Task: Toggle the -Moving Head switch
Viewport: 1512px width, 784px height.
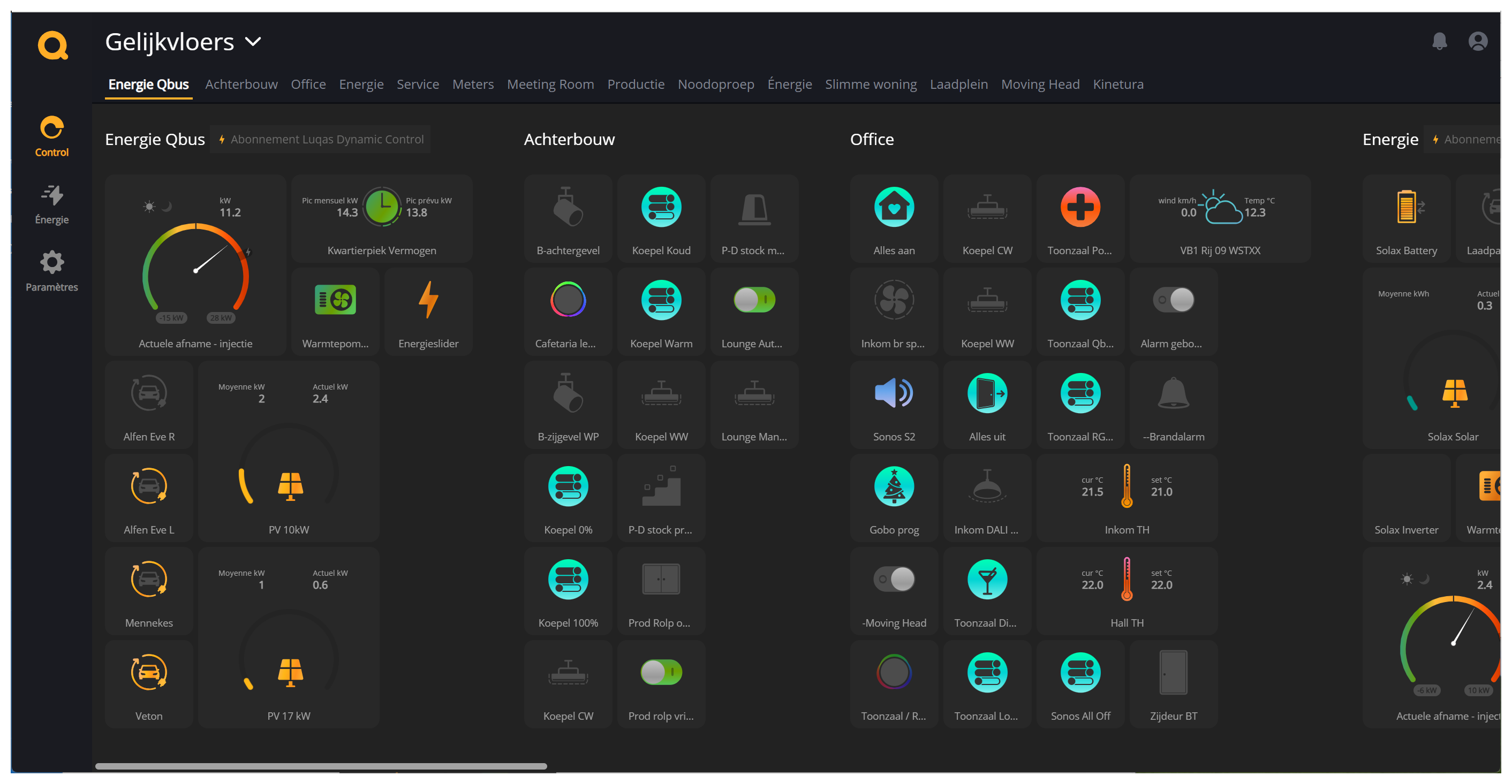Action: (x=894, y=579)
